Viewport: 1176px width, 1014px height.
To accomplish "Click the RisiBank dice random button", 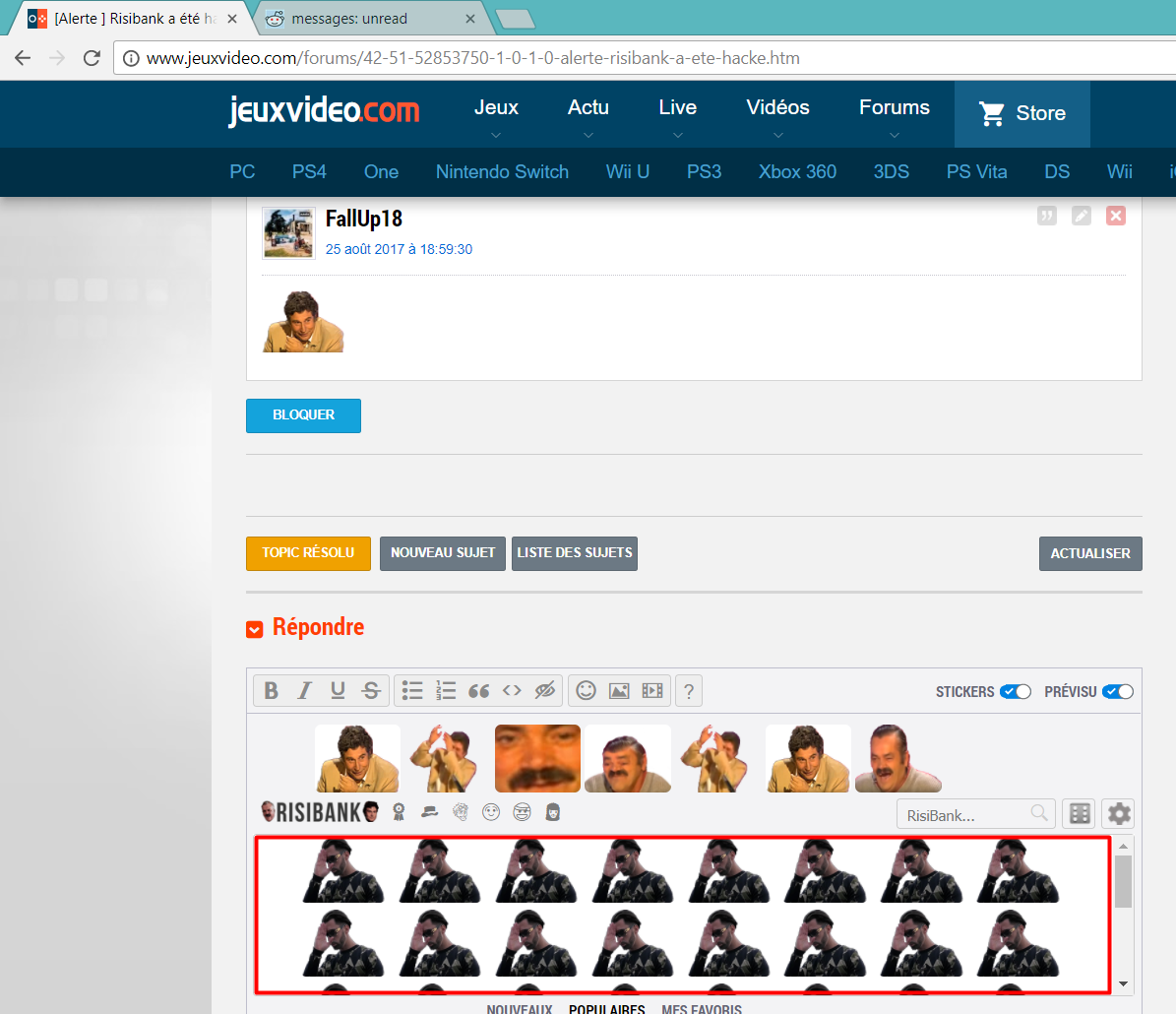I will (1080, 813).
